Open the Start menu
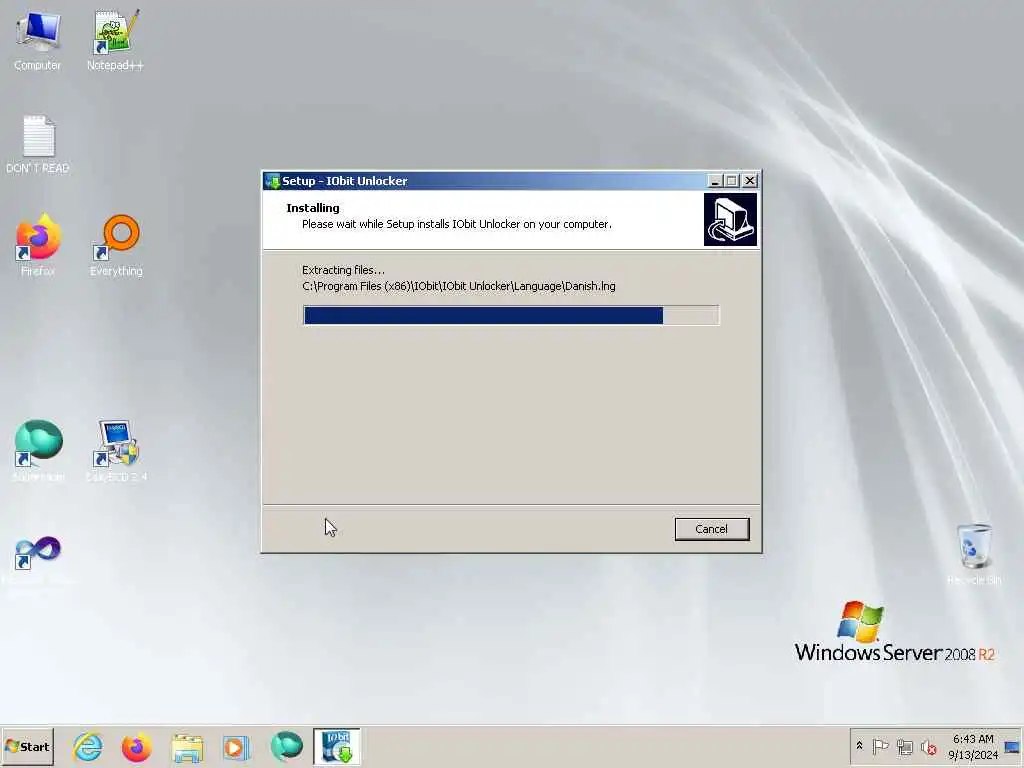 pyautogui.click(x=27, y=746)
